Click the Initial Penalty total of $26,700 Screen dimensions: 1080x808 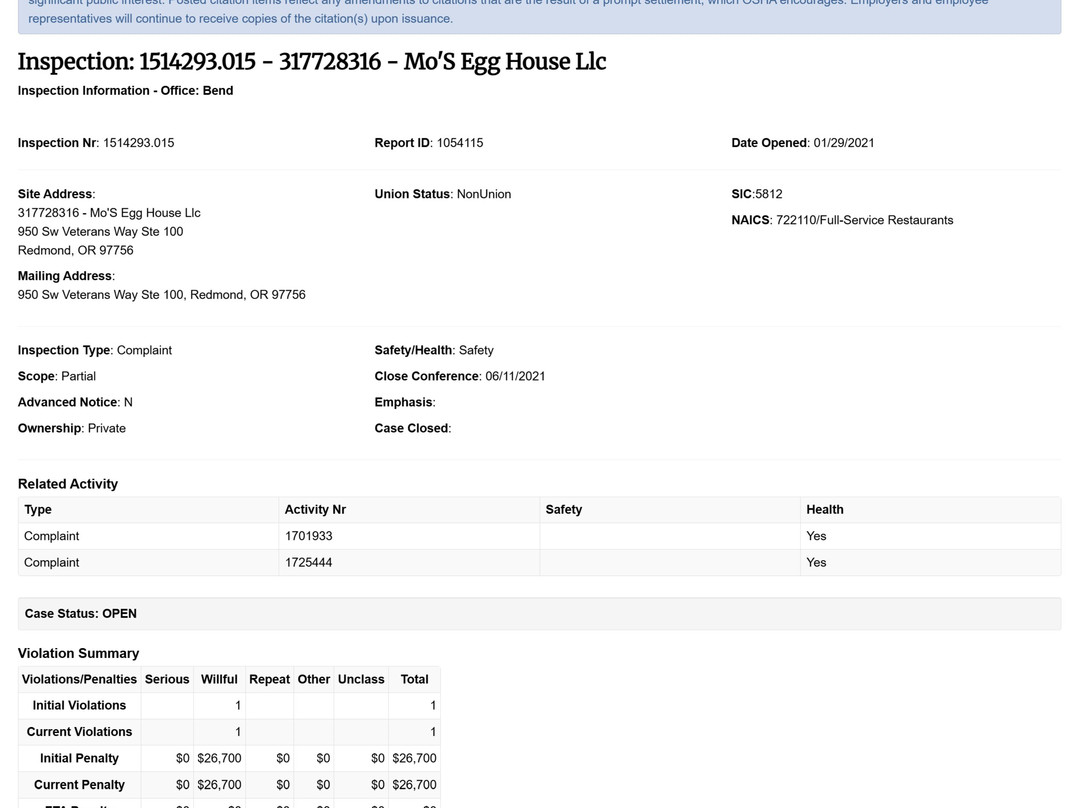point(414,758)
